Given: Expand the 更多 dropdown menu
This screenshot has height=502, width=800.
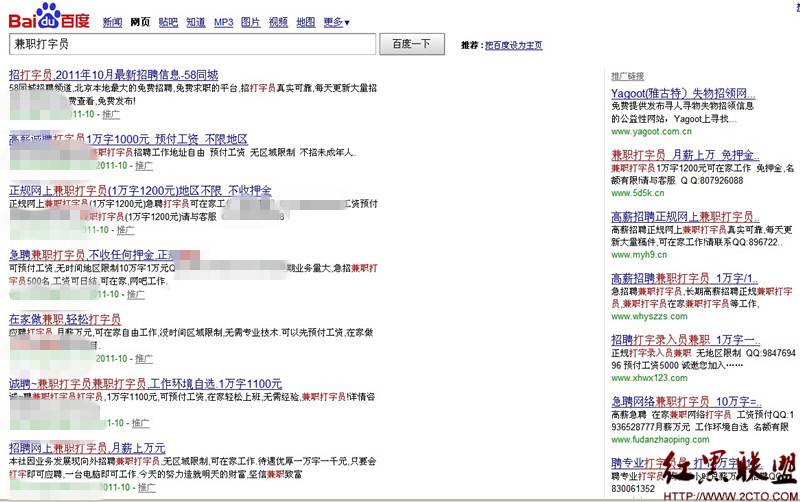Looking at the screenshot, I should click(x=336, y=22).
